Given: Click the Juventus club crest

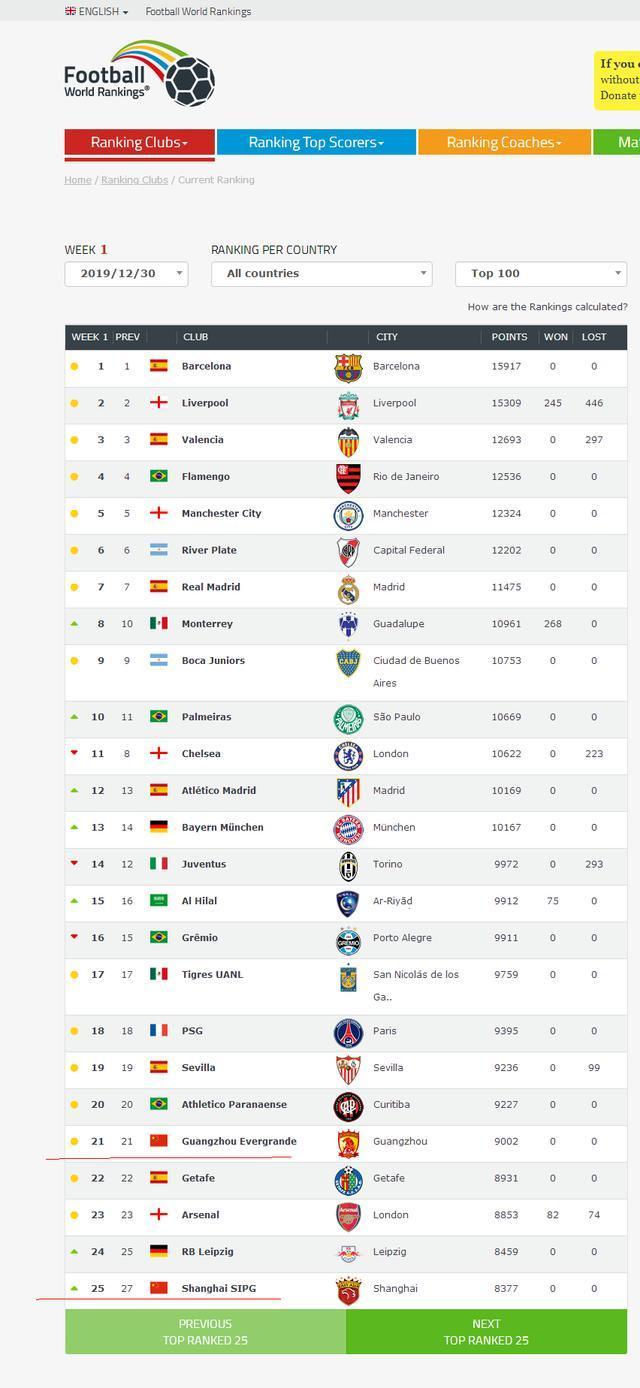Looking at the screenshot, I should [348, 865].
